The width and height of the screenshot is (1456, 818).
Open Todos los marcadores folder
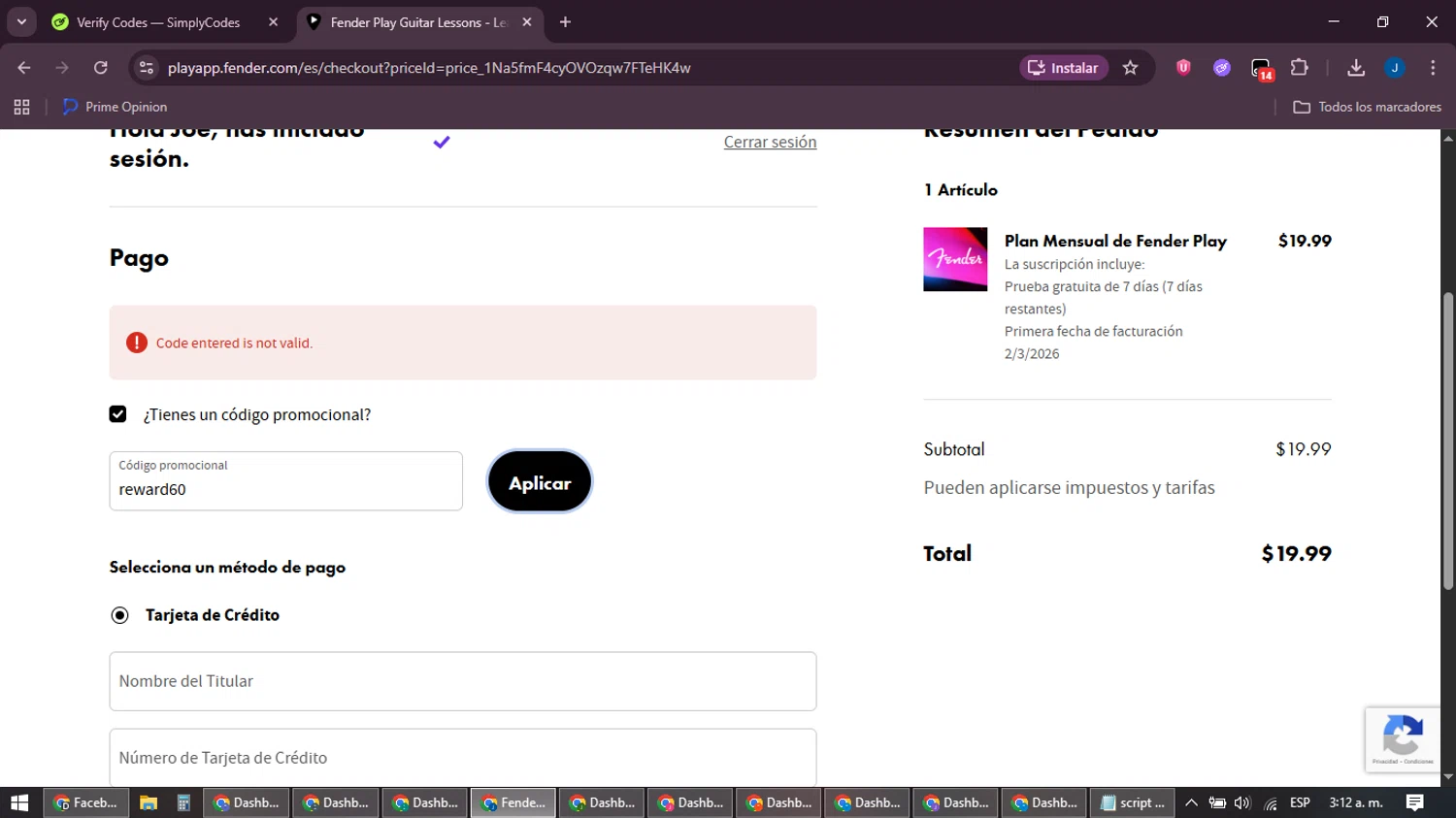coord(1367,107)
